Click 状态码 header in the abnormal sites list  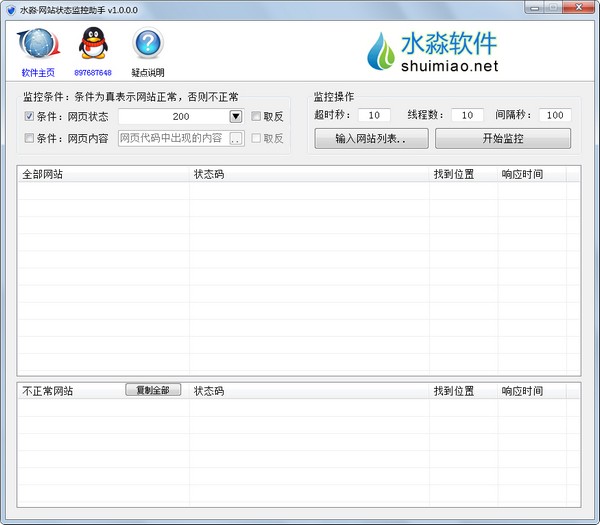(310, 391)
